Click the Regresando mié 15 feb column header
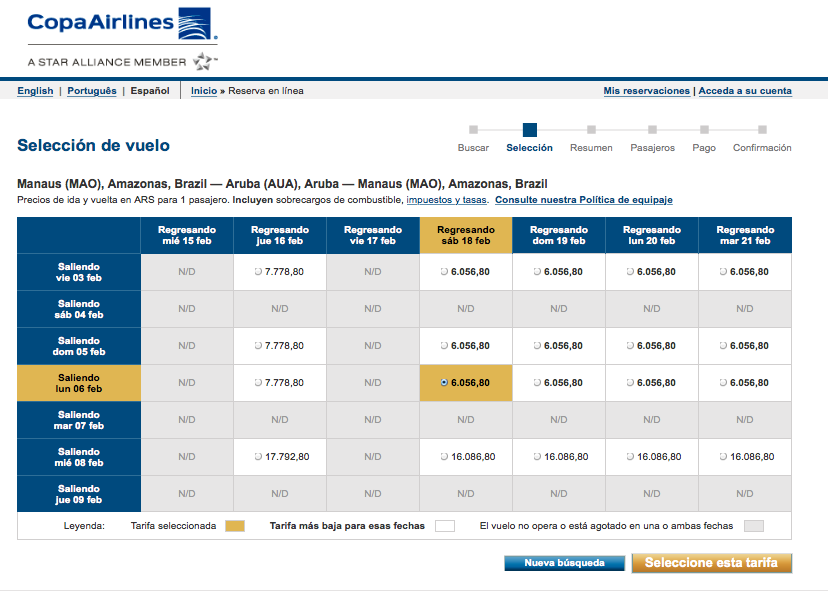This screenshot has height=598, width=828. pyautogui.click(x=187, y=236)
